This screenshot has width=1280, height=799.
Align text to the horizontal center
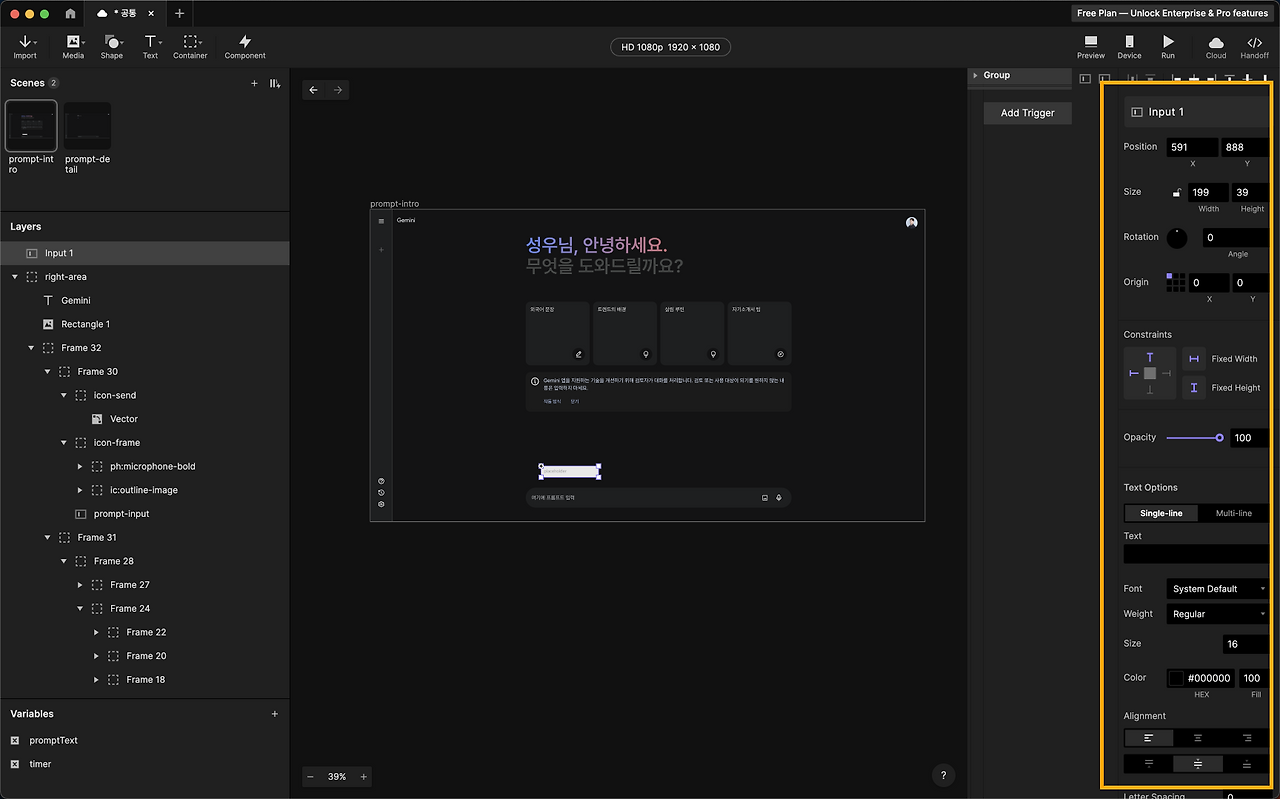[x=1197, y=738]
